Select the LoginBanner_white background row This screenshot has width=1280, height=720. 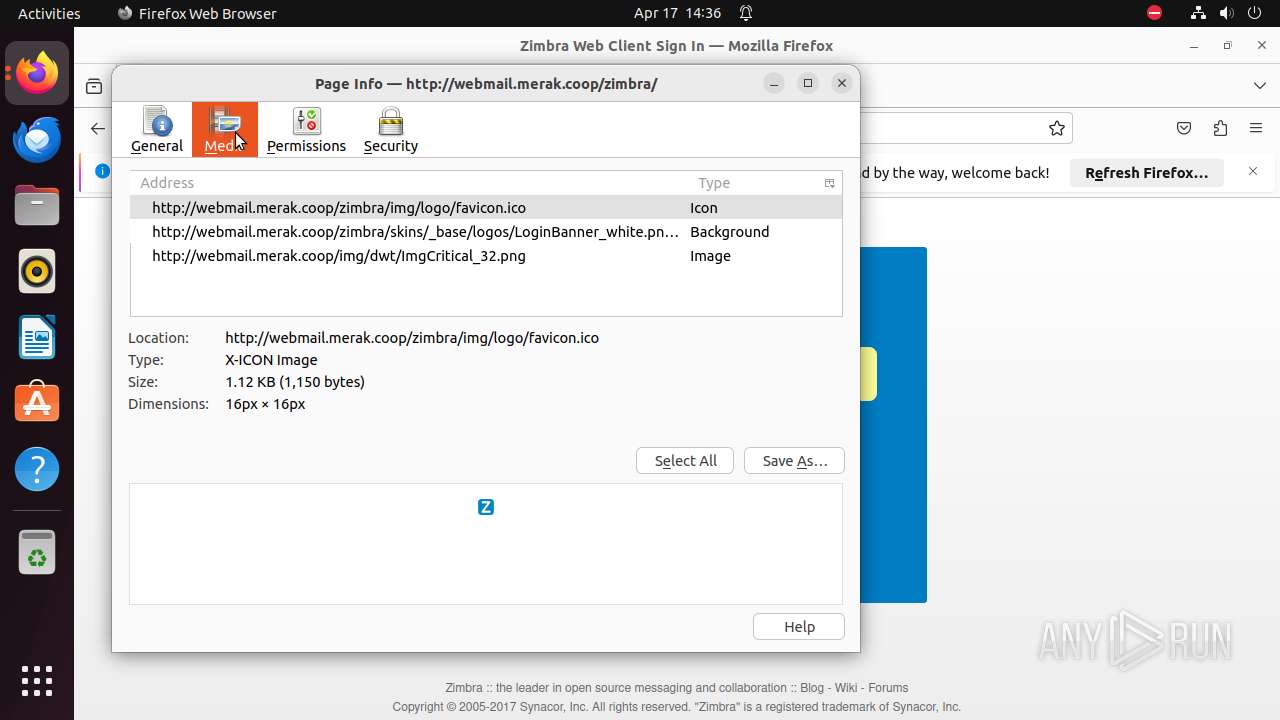486,232
